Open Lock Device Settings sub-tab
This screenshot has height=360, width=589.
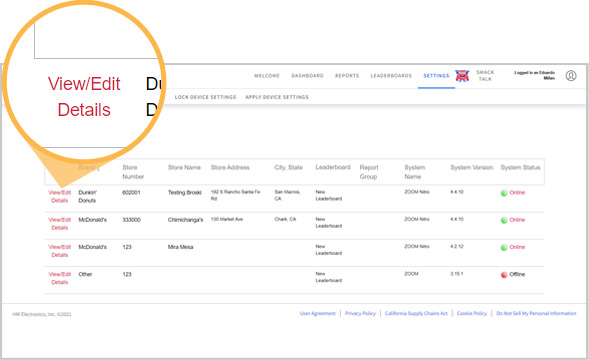tap(205, 97)
